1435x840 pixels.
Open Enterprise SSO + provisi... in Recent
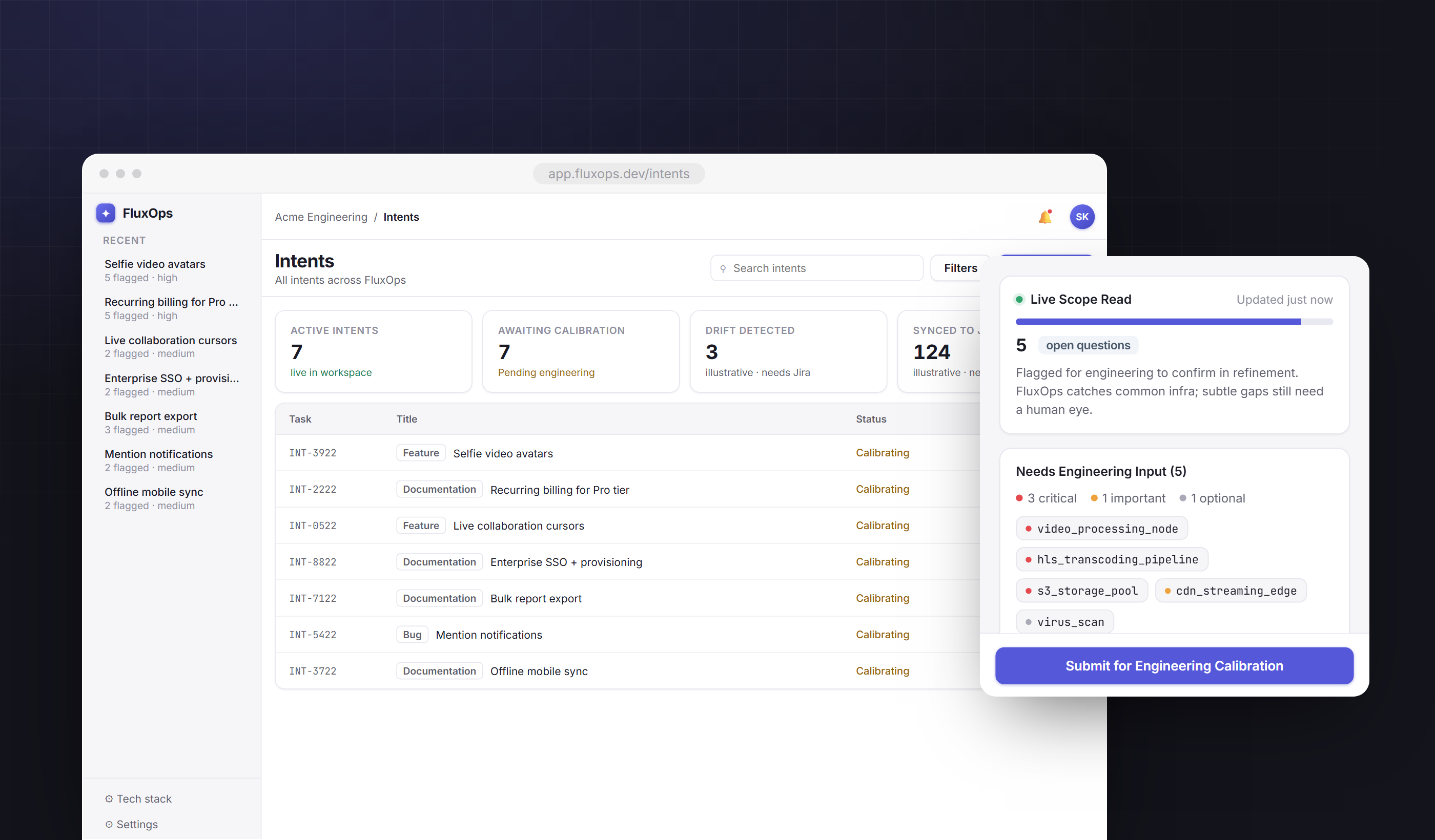[172, 385]
